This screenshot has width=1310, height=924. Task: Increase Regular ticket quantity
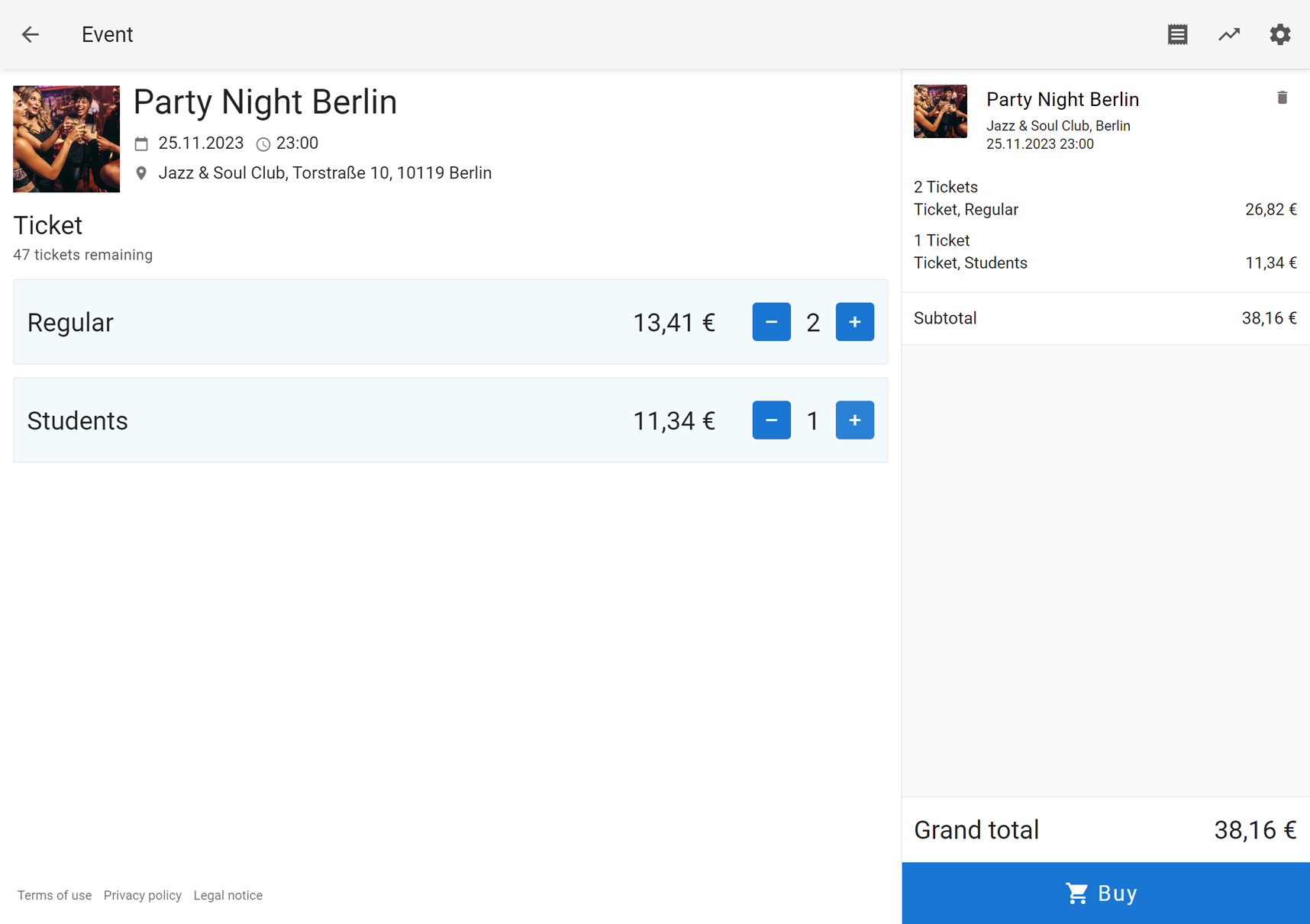click(x=854, y=322)
